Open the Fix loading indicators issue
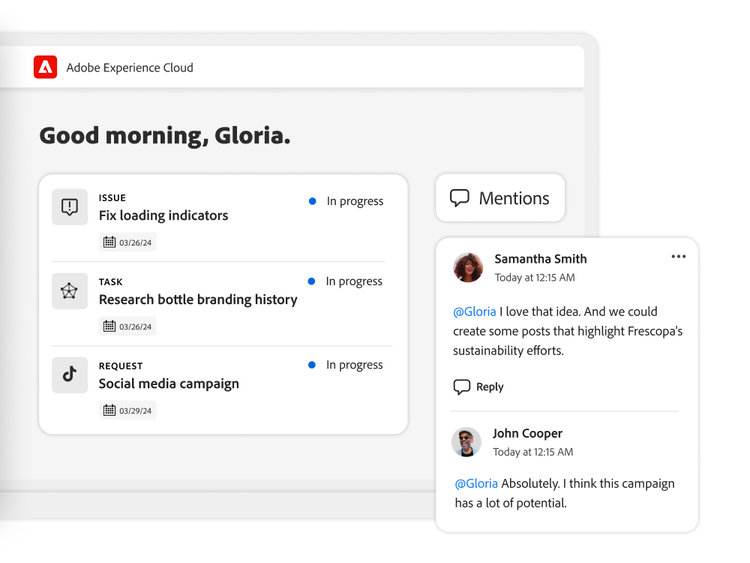 click(163, 215)
